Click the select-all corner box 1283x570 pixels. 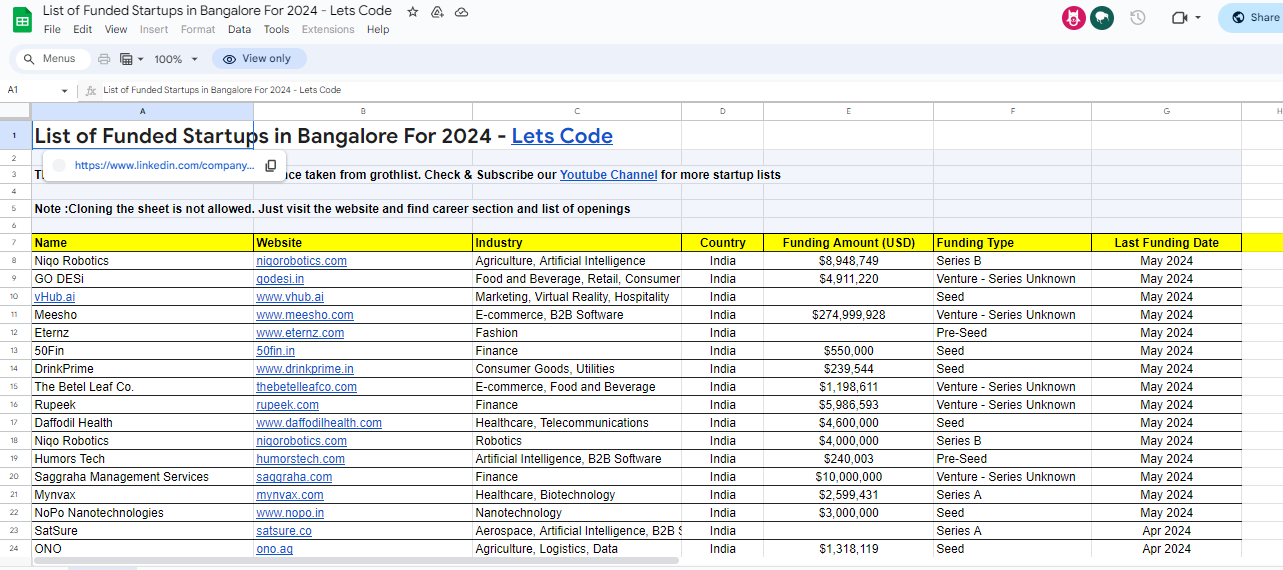15,111
